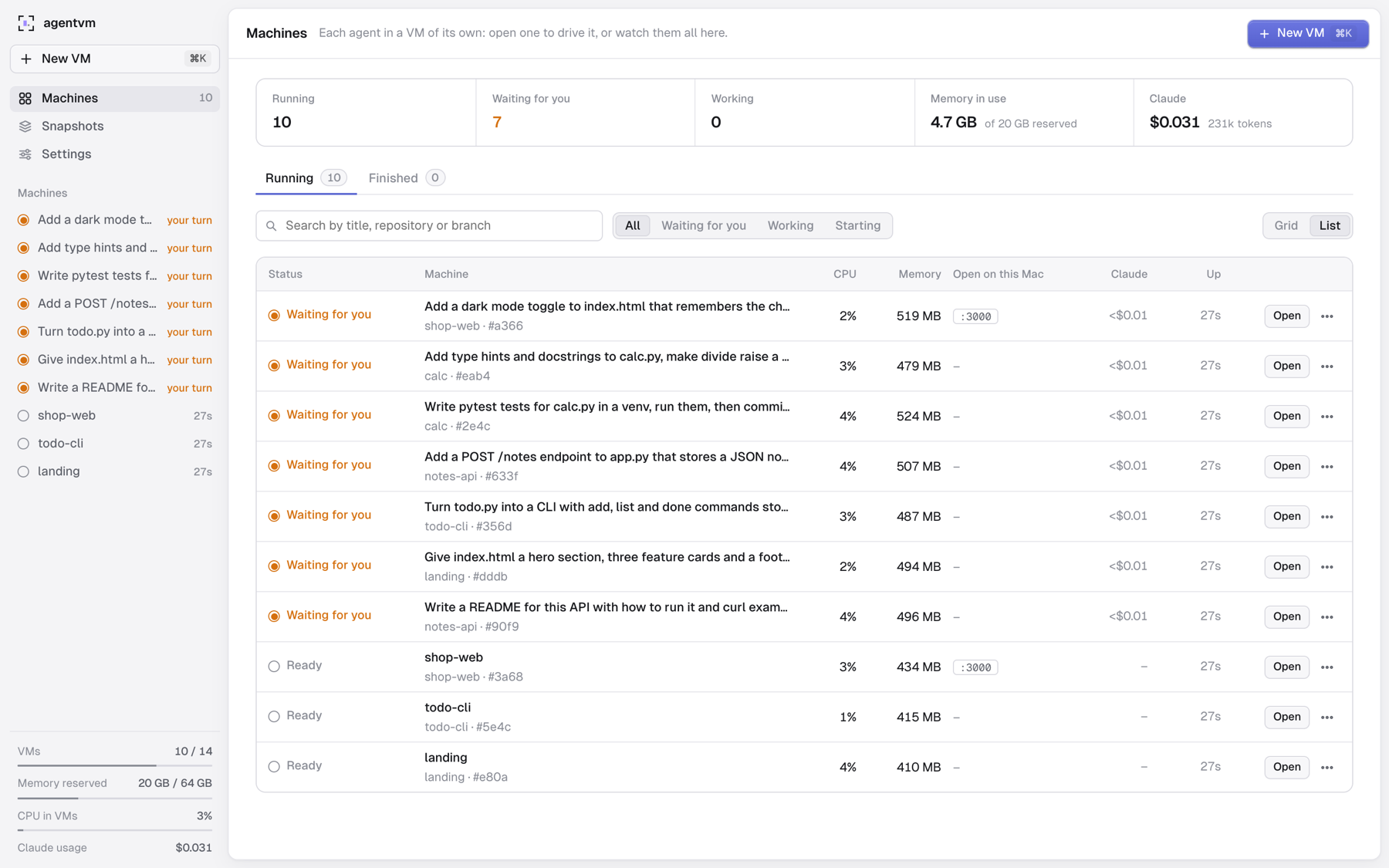This screenshot has height=868, width=1389.
Task: Click the Settings sliders icon
Action: pos(25,154)
